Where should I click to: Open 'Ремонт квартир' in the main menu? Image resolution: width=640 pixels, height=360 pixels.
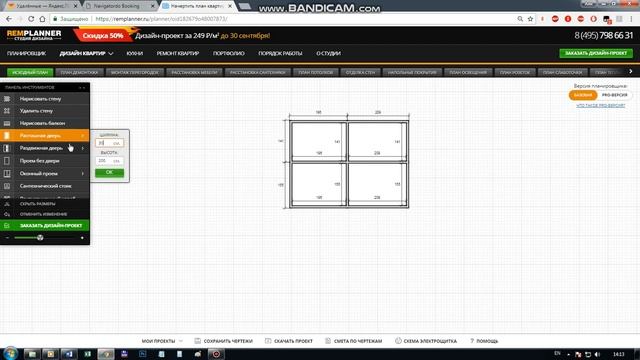(x=178, y=53)
